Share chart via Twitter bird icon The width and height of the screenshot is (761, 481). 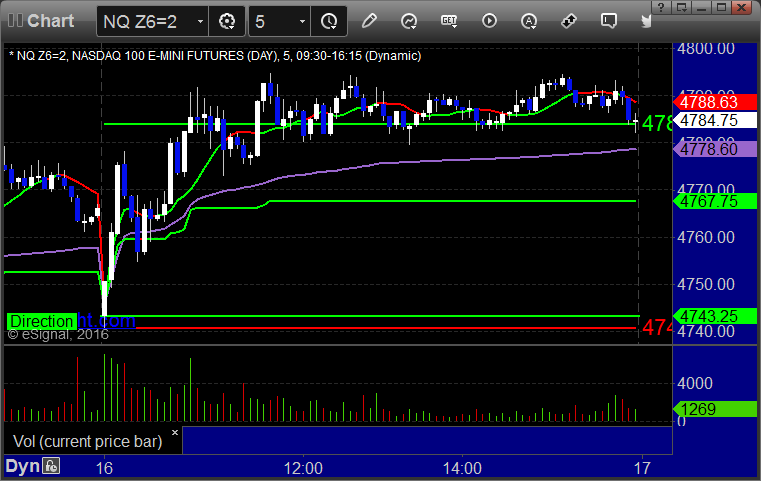646,21
